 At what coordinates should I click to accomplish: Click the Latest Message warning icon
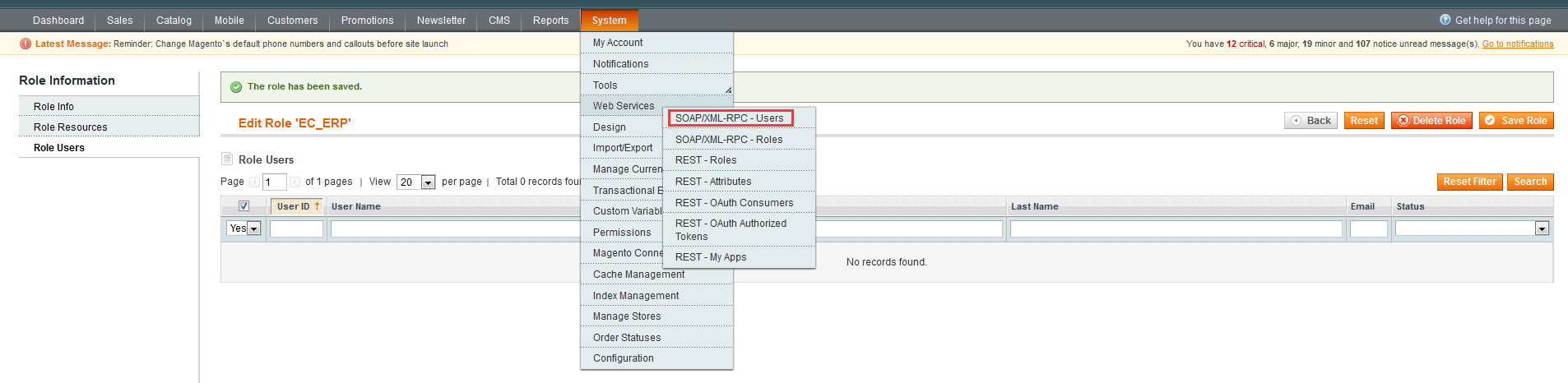tap(26, 44)
